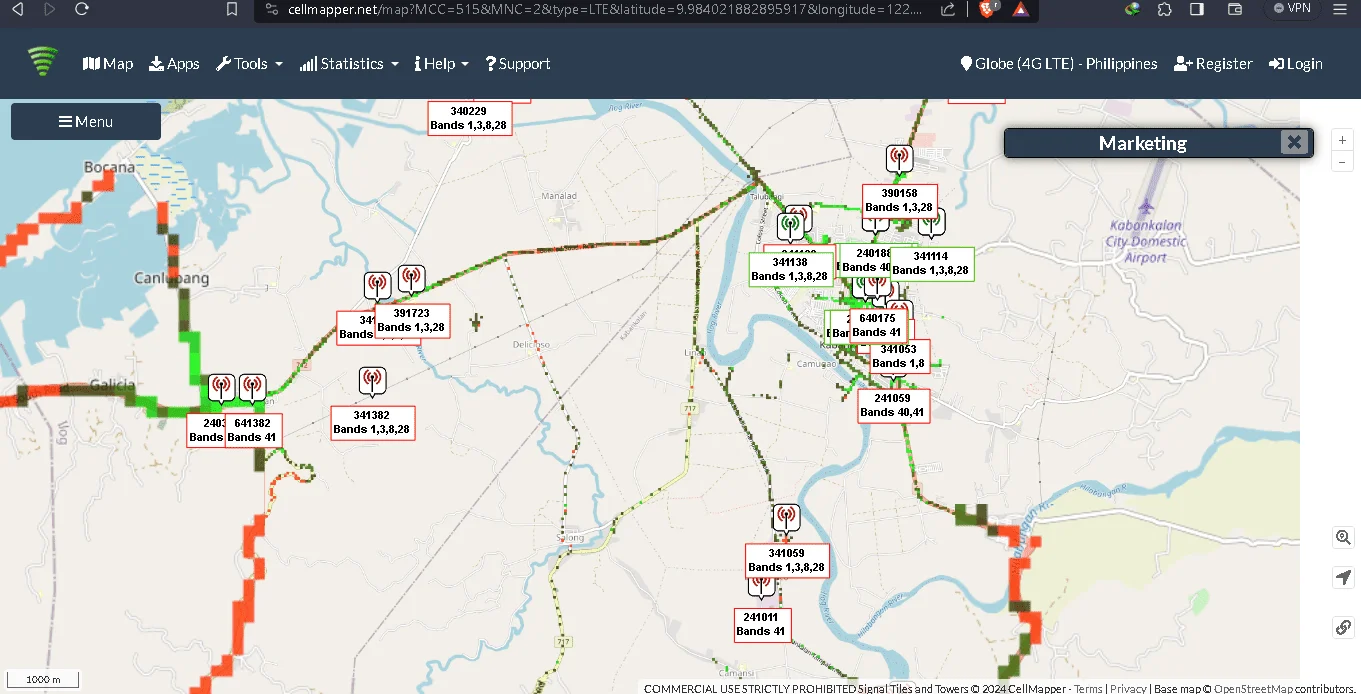This screenshot has width=1361, height=694.
Task: Open the Terms link in footer
Action: [x=1088, y=688]
